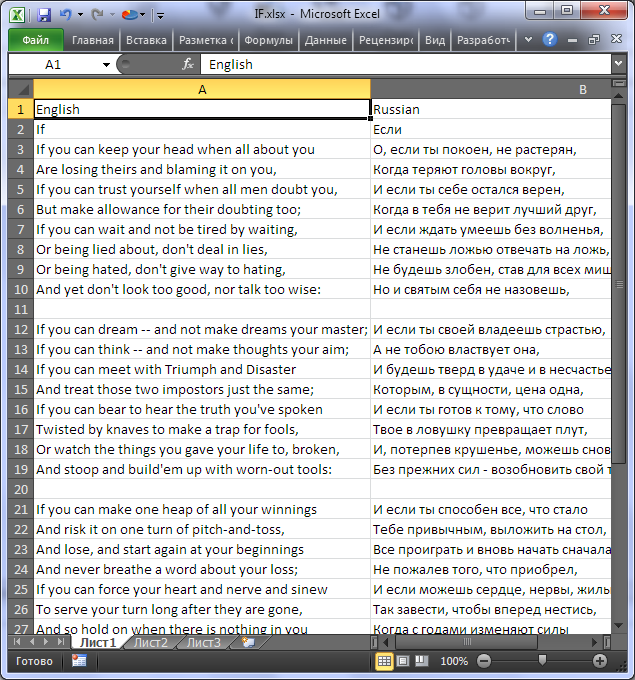The image size is (635, 680).
Task: Click the Save icon in quick access toolbar
Action: coord(44,14)
